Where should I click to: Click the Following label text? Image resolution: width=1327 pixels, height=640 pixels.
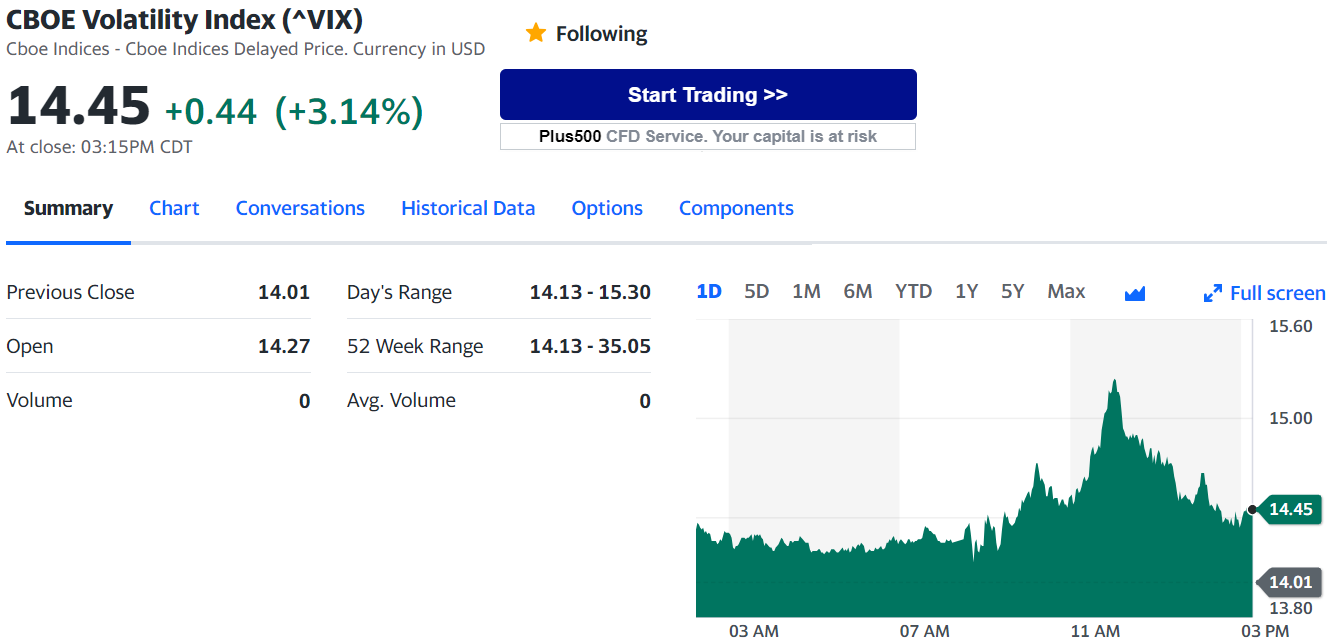(x=601, y=34)
